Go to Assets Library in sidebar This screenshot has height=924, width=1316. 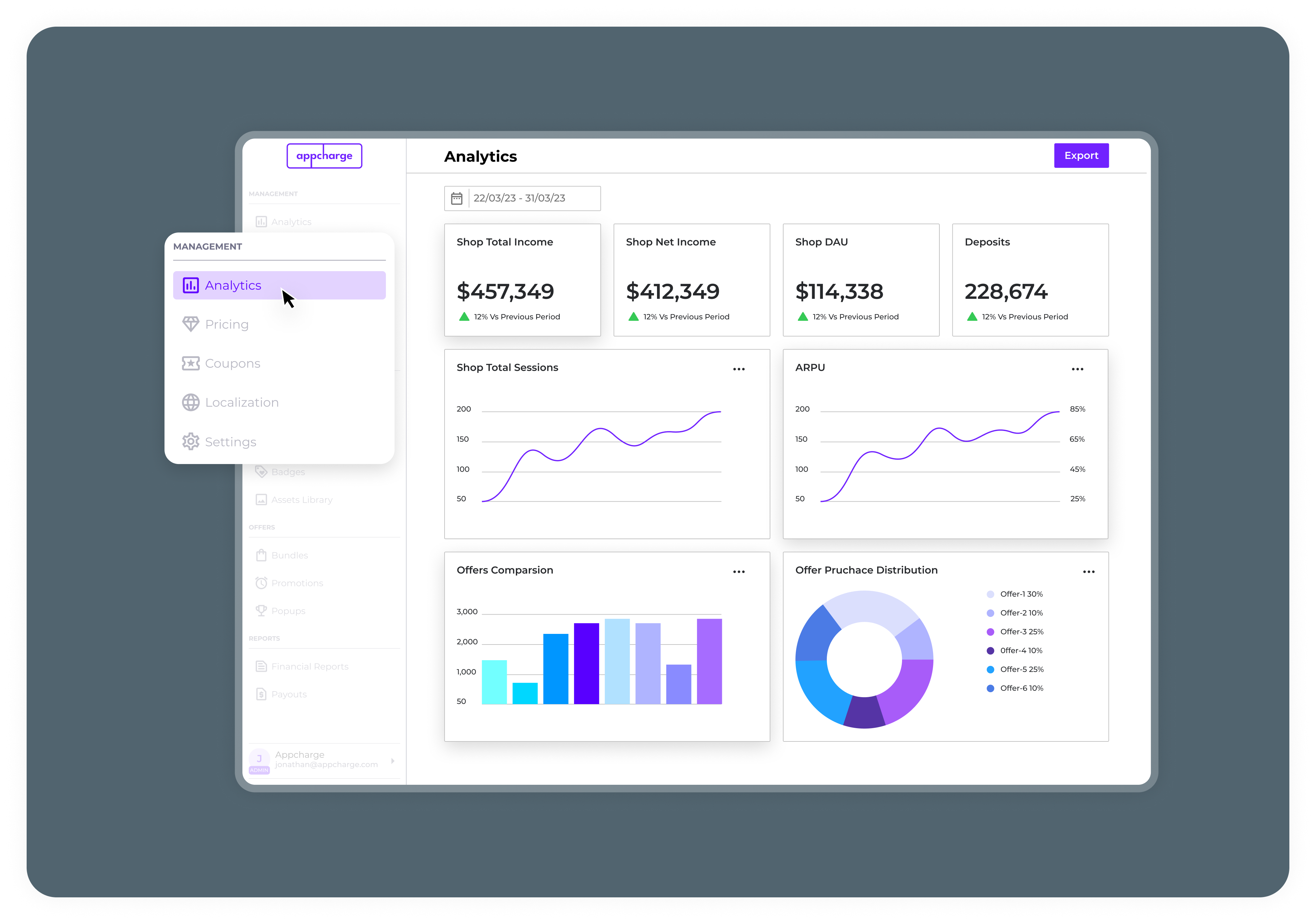coord(301,499)
